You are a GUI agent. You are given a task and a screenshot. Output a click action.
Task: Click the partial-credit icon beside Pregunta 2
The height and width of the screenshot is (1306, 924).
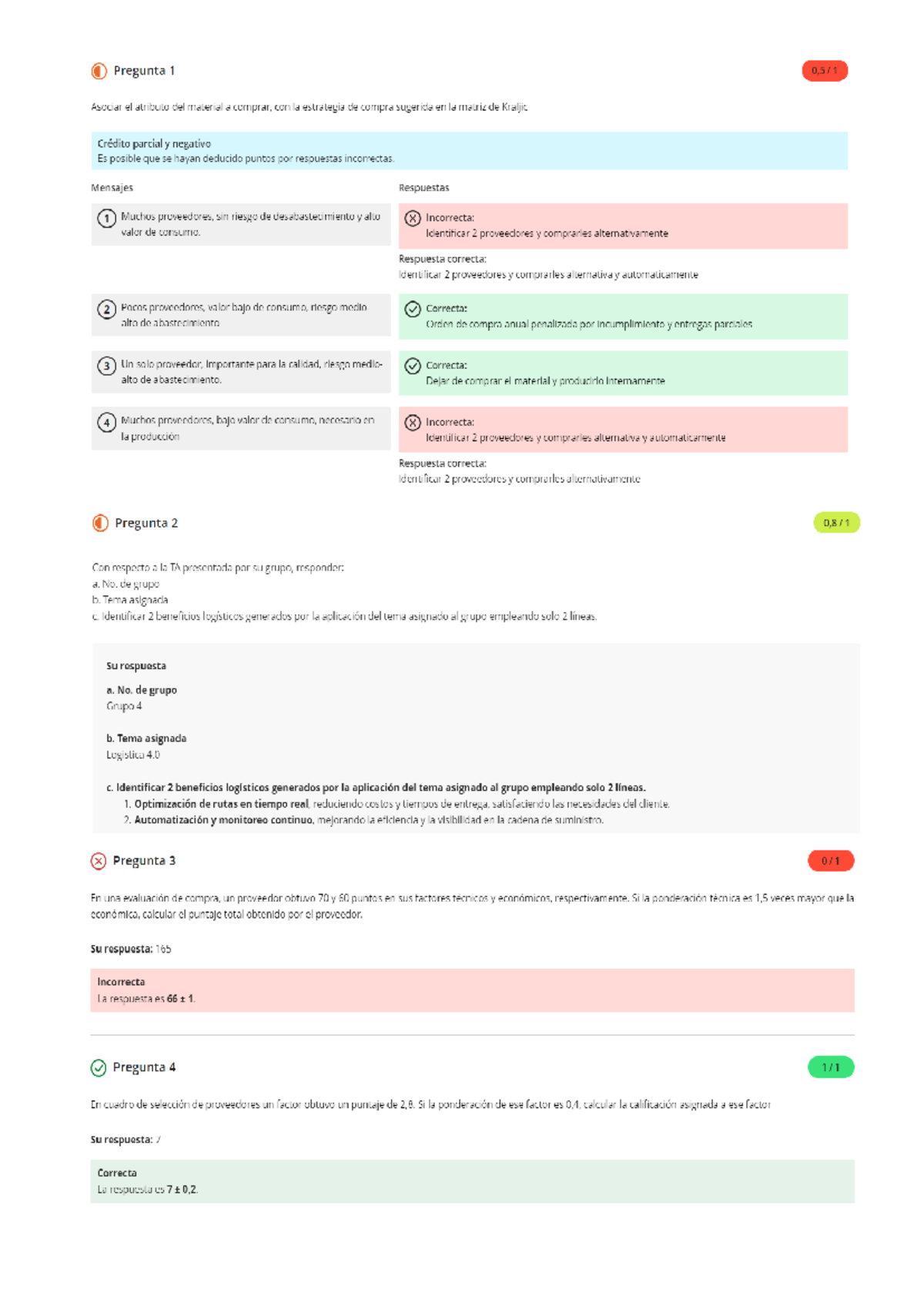tap(100, 524)
